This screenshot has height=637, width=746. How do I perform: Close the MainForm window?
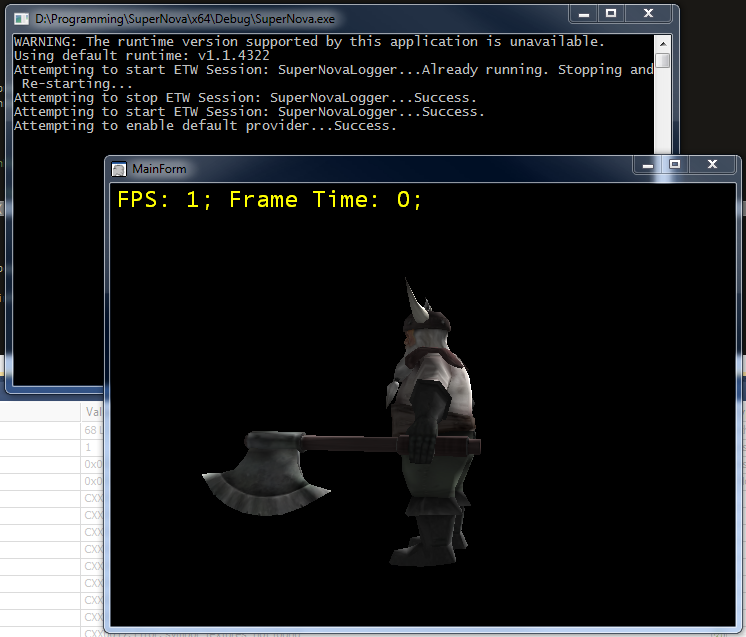pyautogui.click(x=712, y=163)
